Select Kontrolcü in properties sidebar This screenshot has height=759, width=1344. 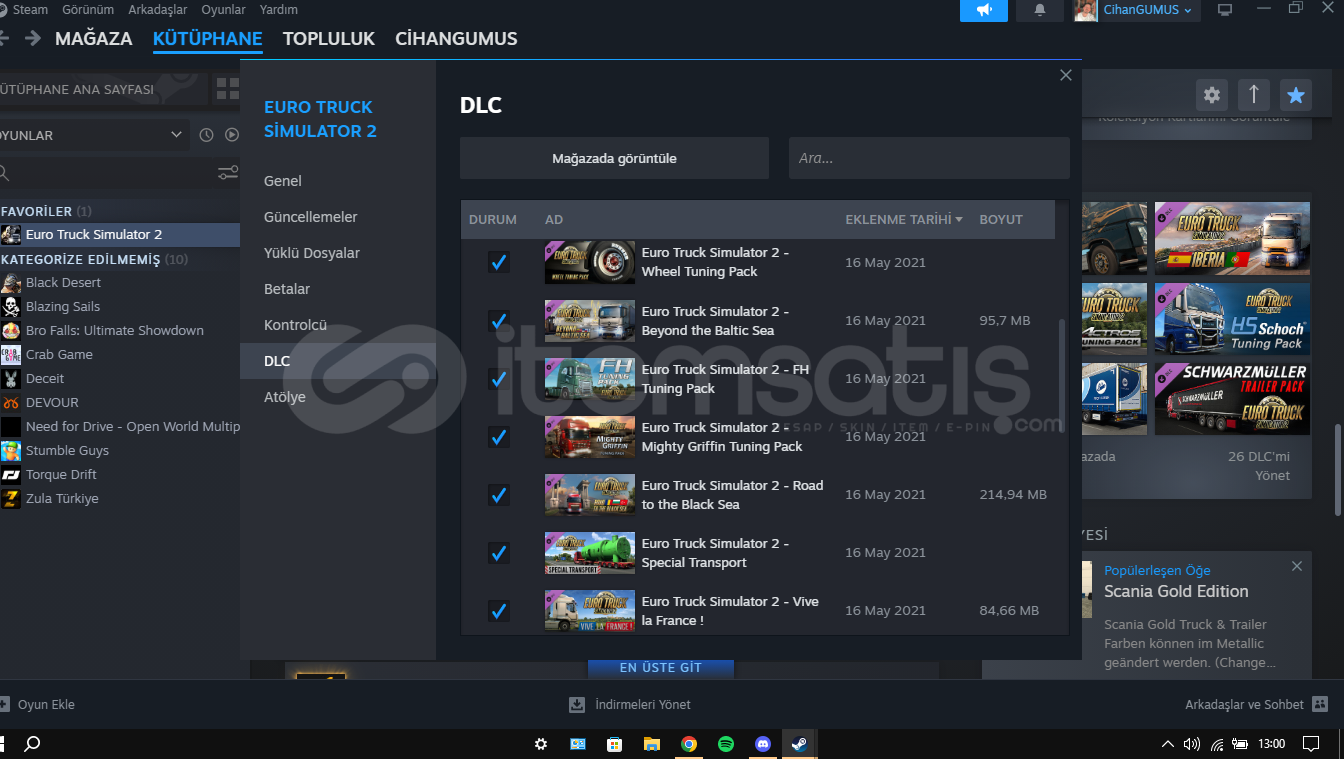(338, 325)
